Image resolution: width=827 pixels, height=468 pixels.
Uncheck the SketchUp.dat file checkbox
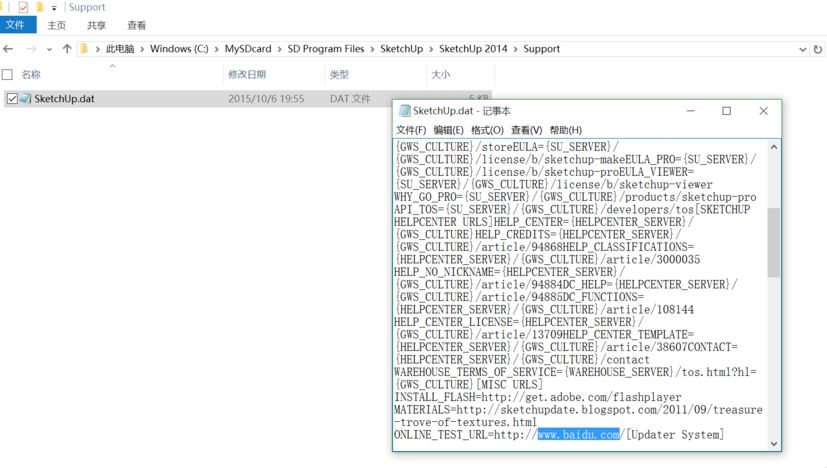coord(12,99)
